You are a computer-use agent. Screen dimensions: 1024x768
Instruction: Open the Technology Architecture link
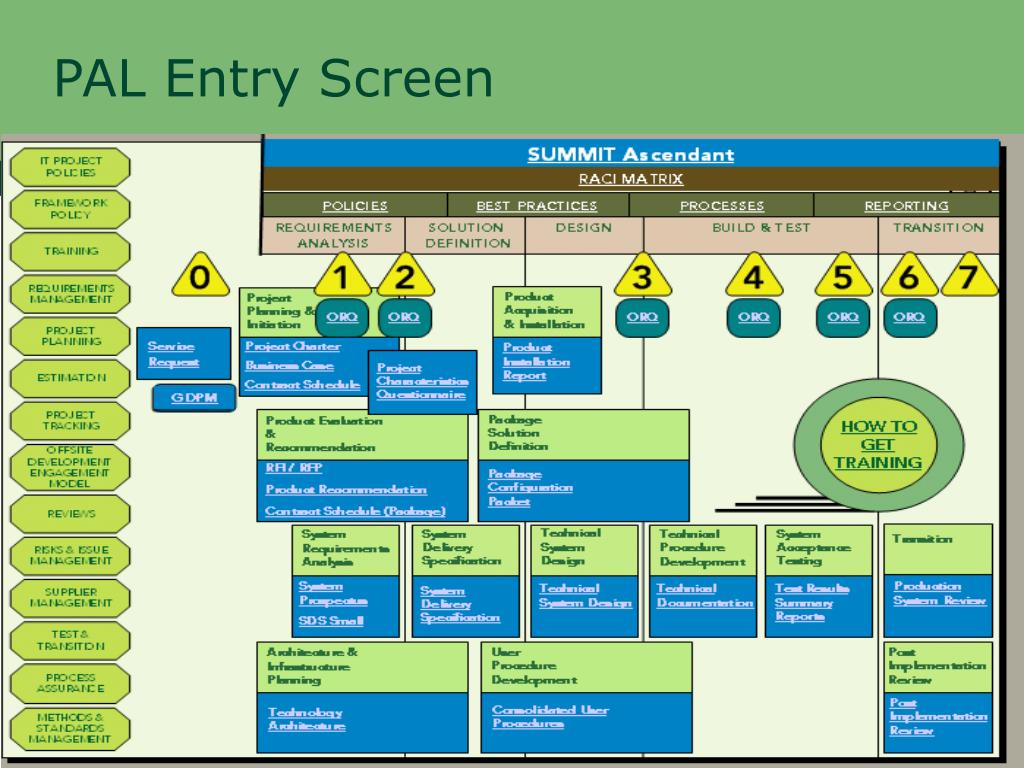306,719
